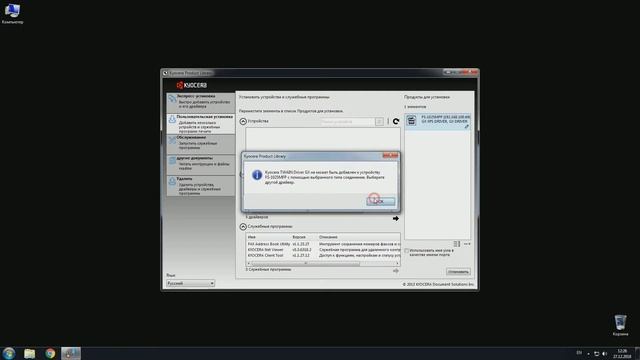
Task: Open the Express install section in sidebar
Action: point(200,102)
